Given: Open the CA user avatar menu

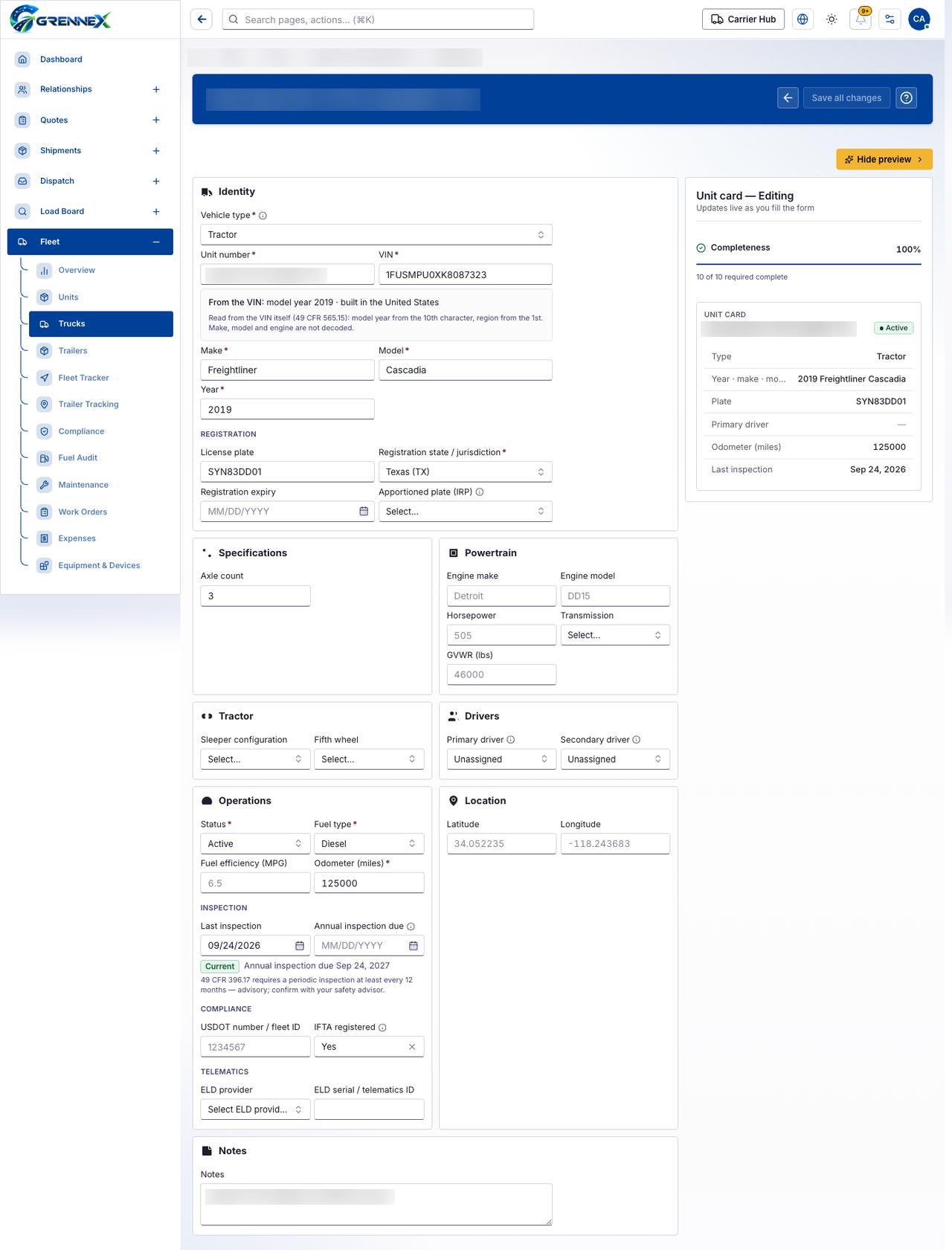Looking at the screenshot, I should coord(919,19).
